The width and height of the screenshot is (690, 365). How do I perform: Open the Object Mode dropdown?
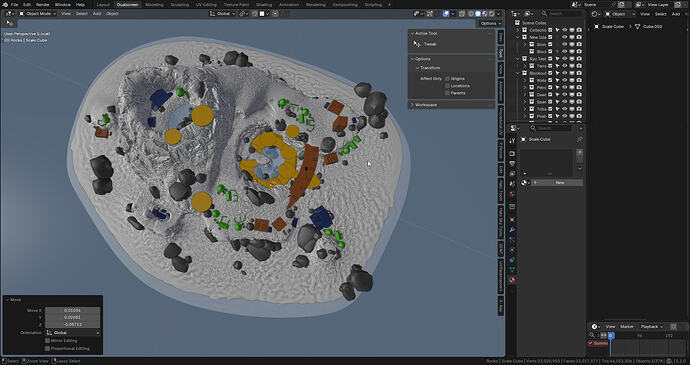(x=37, y=14)
